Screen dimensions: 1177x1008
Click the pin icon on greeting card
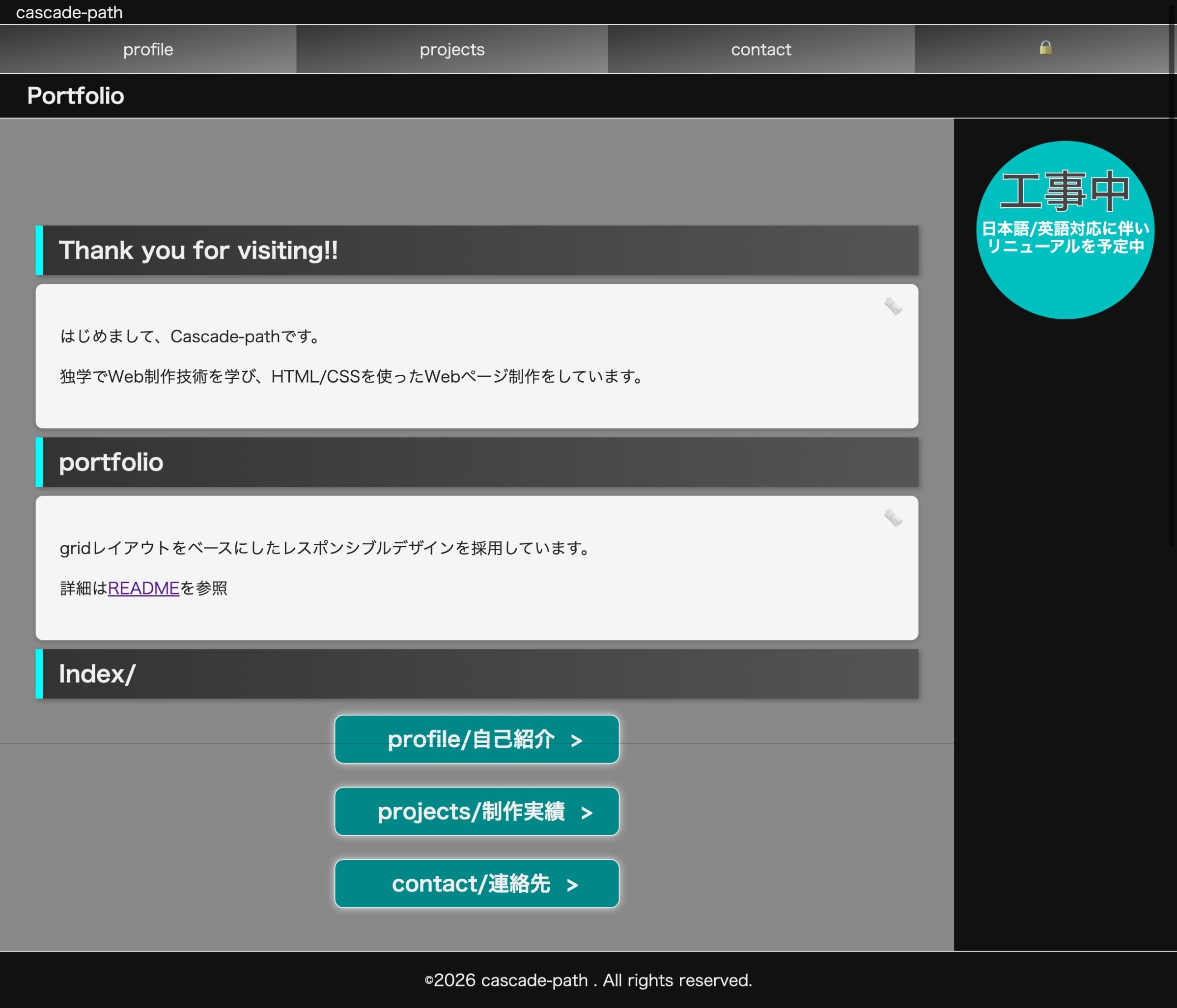click(x=893, y=306)
